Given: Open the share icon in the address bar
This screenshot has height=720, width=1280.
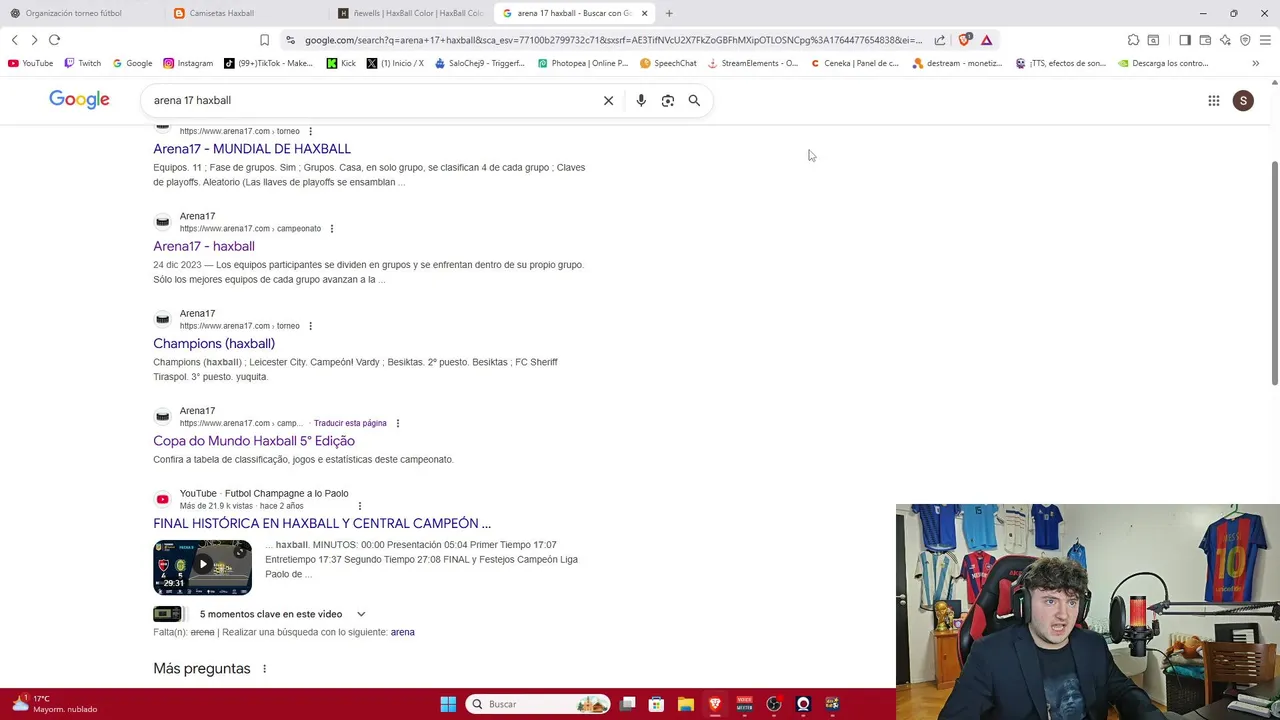Looking at the screenshot, I should coord(940,40).
